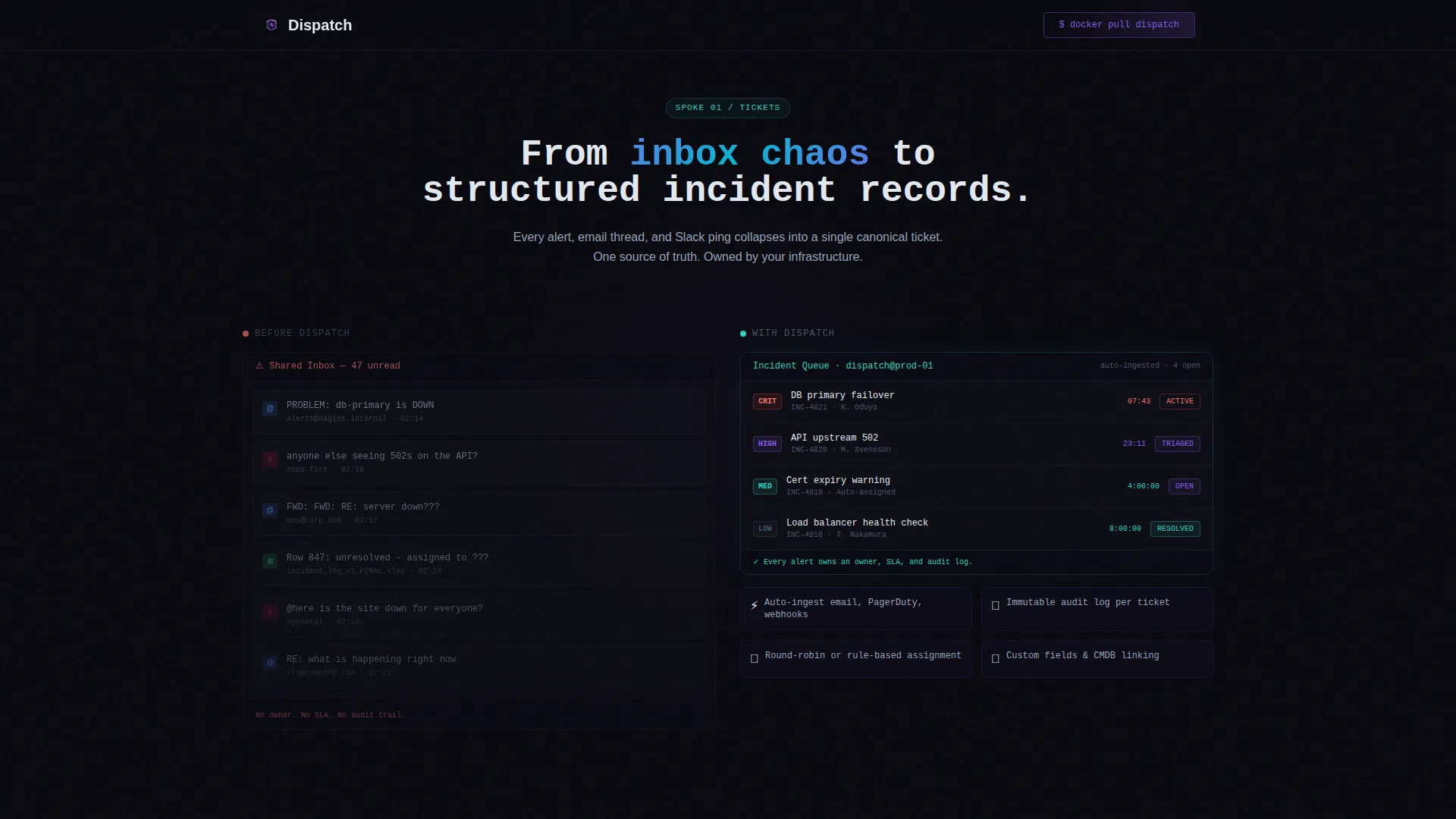Click the email icon on PROBLEM: db-primary row
Viewport: 1456px width, 819px height.
269,409
